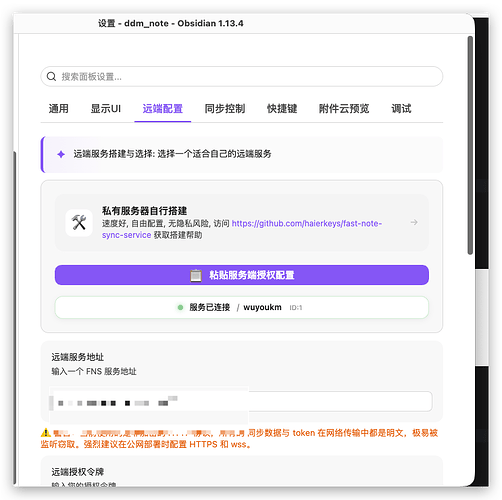
Task: Click the clipboard icon on the purple button
Action: 196,275
